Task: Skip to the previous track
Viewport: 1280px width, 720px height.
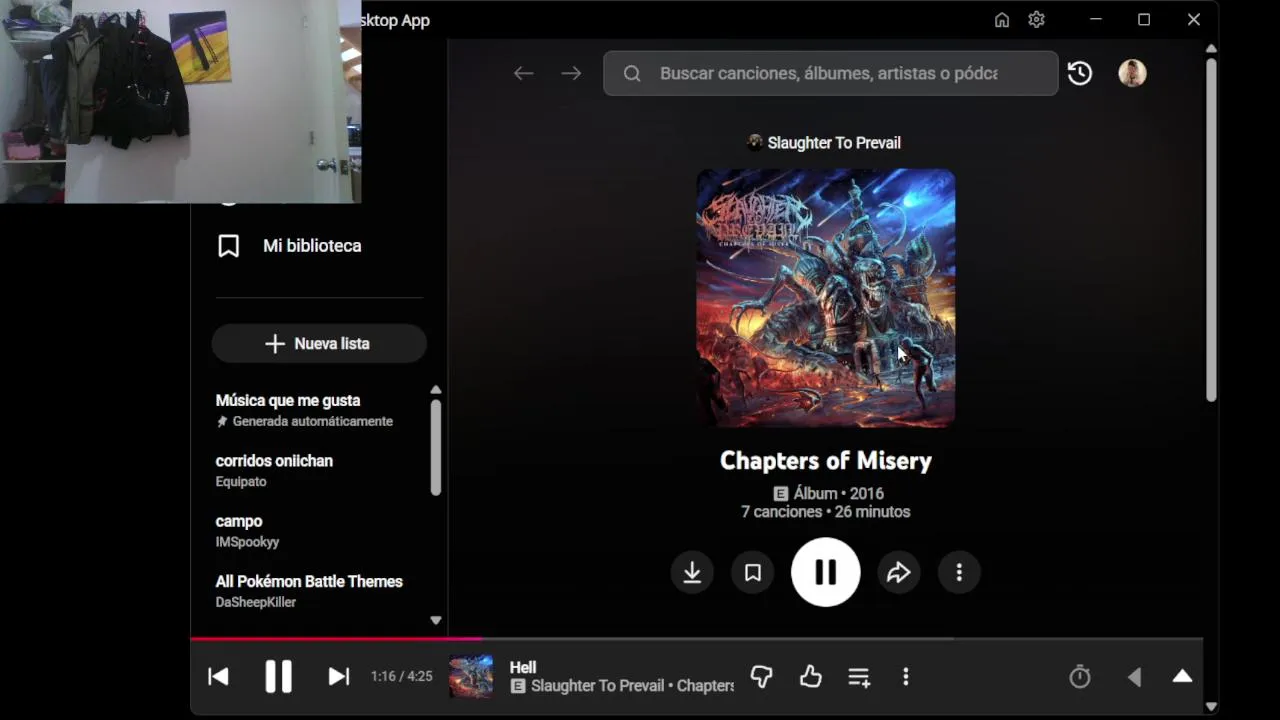Action: pos(218,677)
